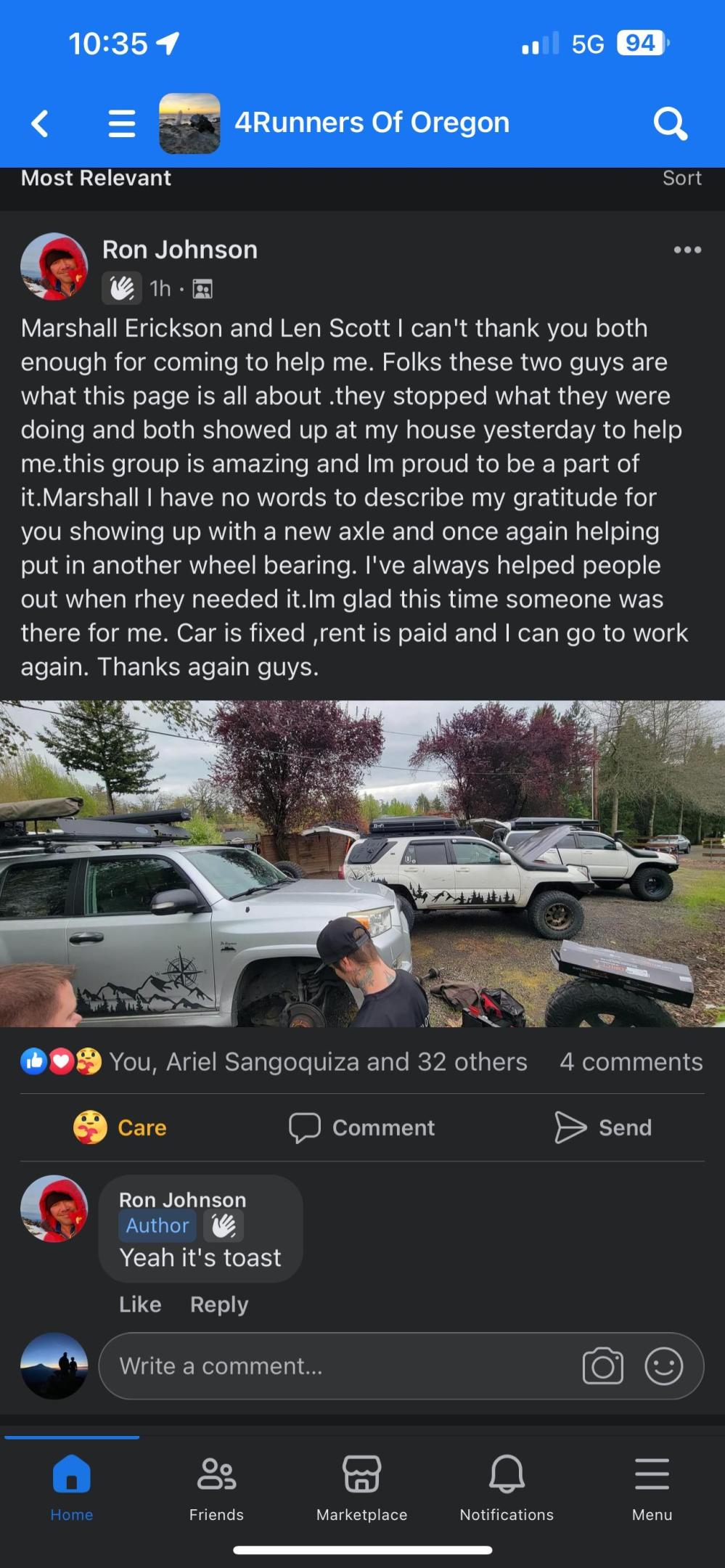This screenshot has height=1568, width=725.
Task: Open the Sort comments dropdown
Action: (681, 178)
